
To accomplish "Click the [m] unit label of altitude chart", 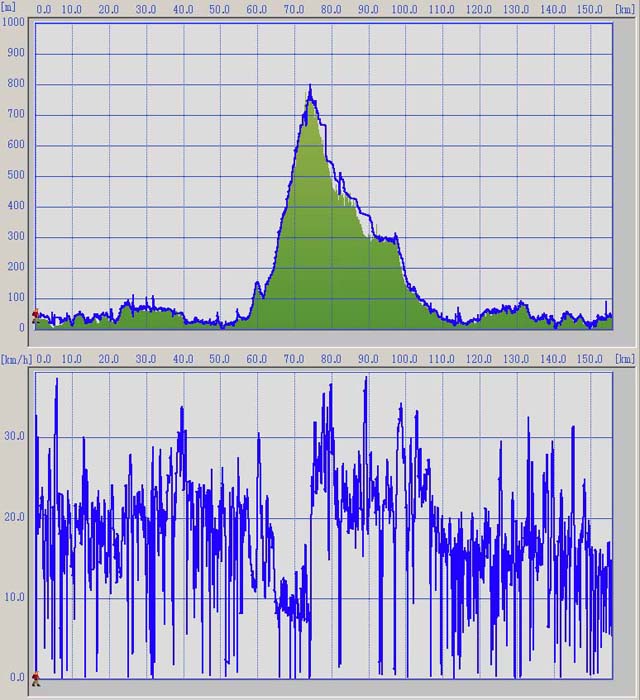I will tap(8, 7).
